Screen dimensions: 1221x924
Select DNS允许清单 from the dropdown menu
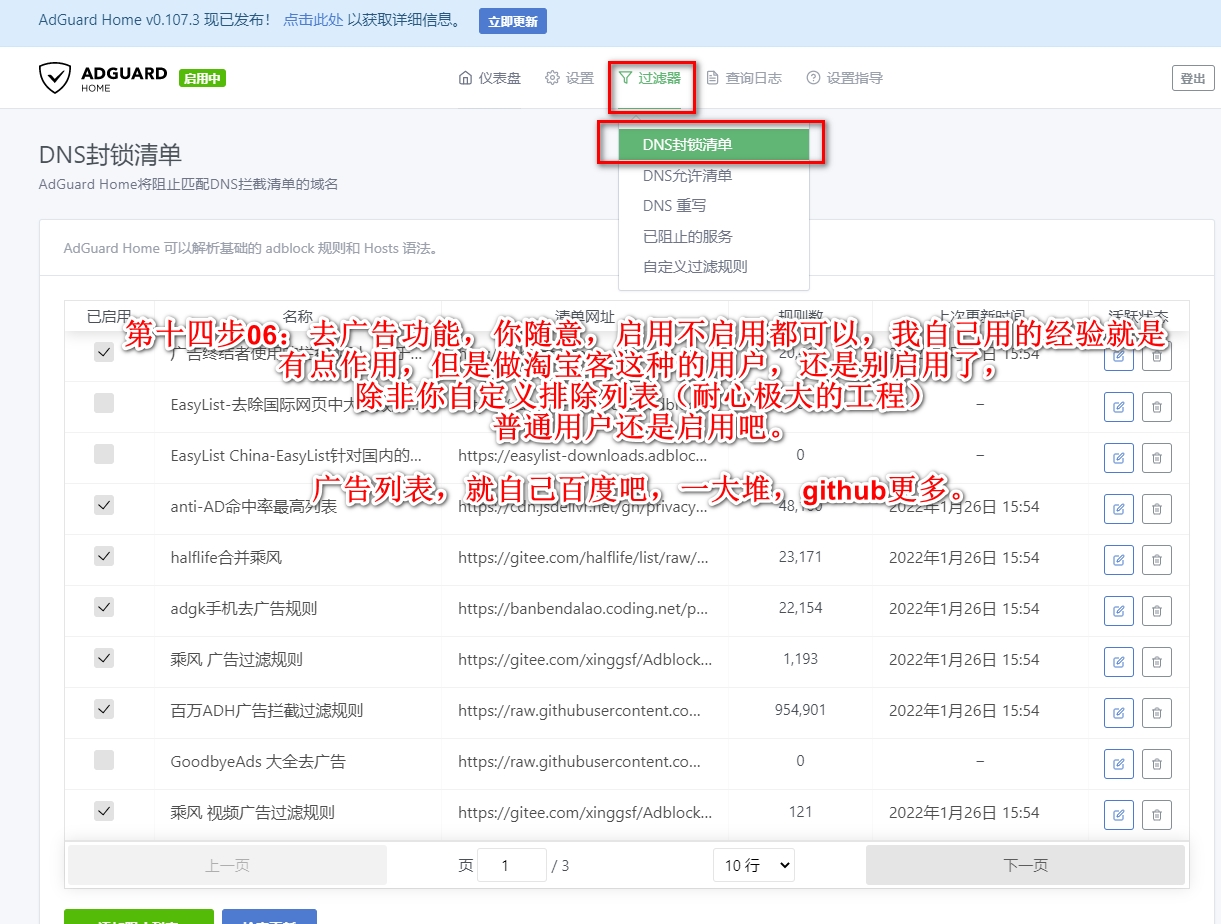687,176
